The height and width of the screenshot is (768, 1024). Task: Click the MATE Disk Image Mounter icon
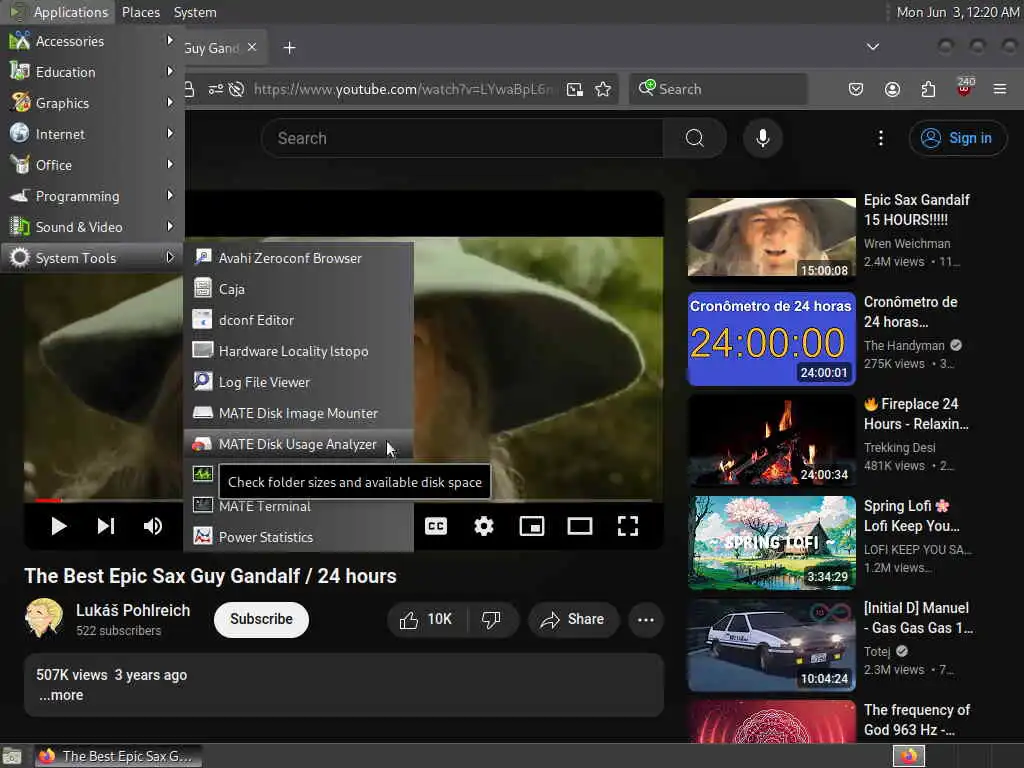pyautogui.click(x=203, y=413)
